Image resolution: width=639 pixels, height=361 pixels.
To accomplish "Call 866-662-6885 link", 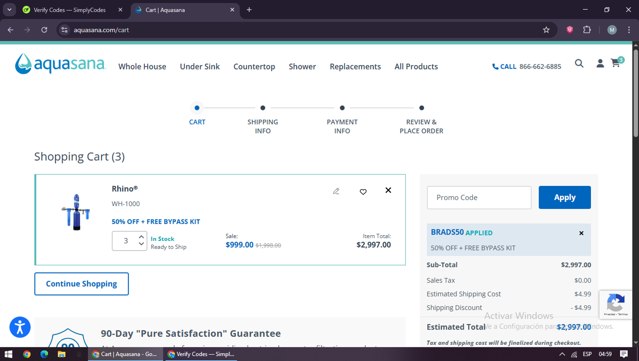I will tap(527, 66).
